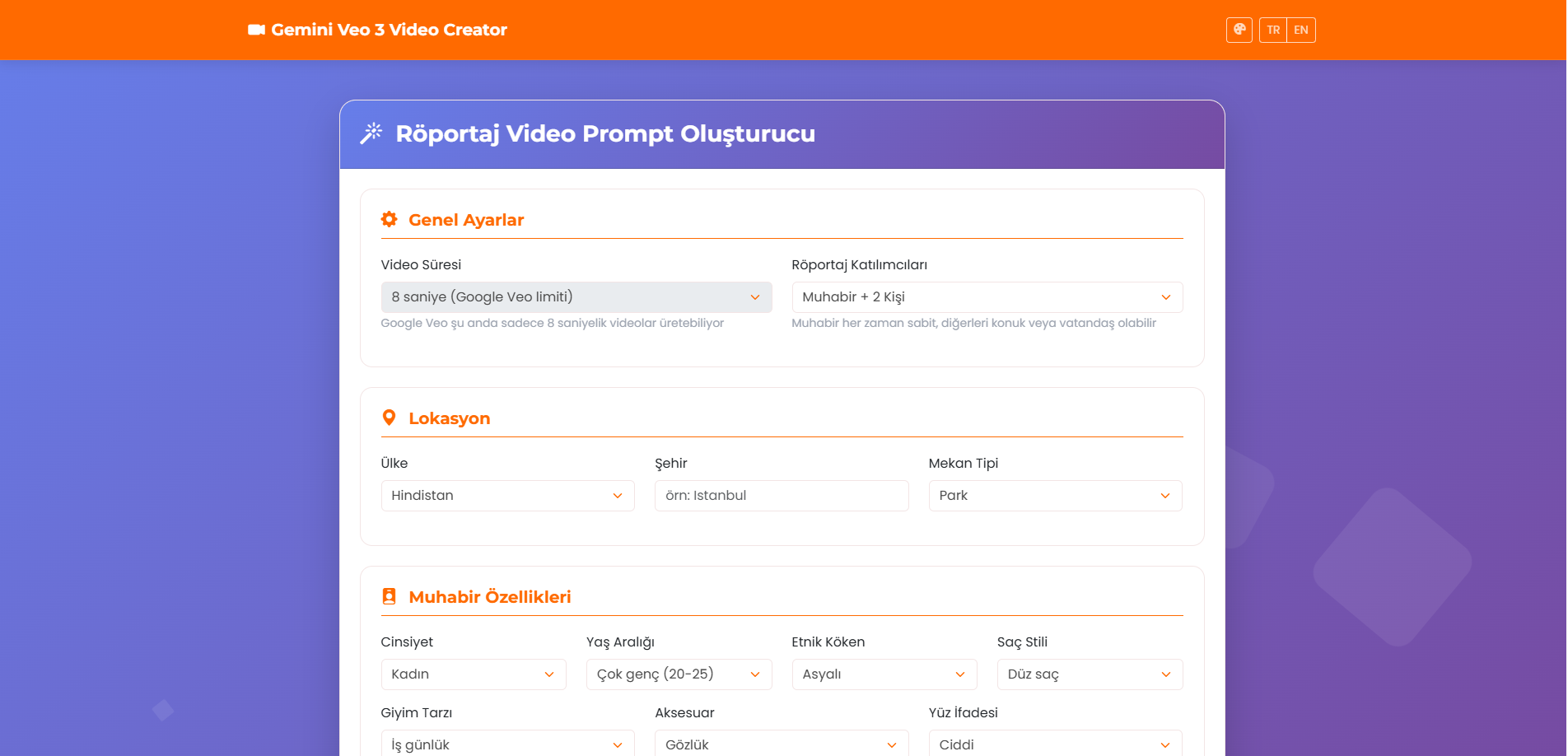Open the Aksesuar dropdown showing Gözlük
Viewport: 1568px width, 756px height.
pyautogui.click(x=782, y=744)
